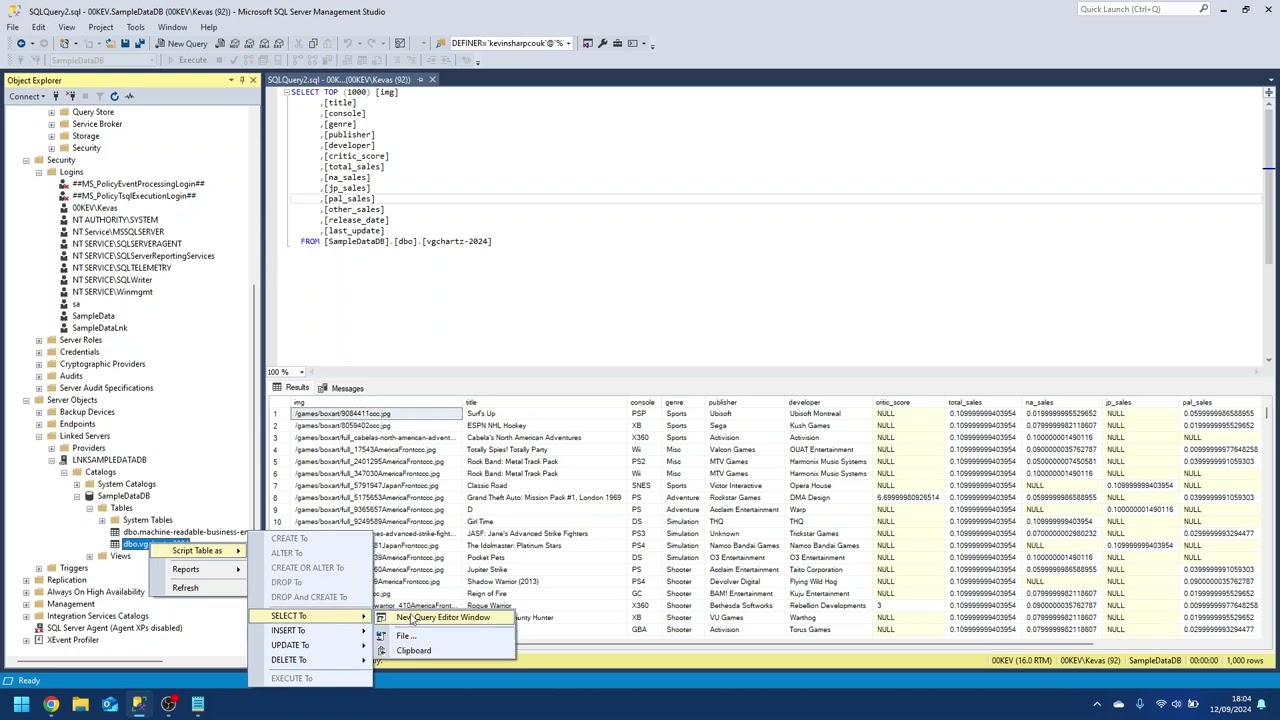Click the Cut toolbar icon

coord(297,43)
